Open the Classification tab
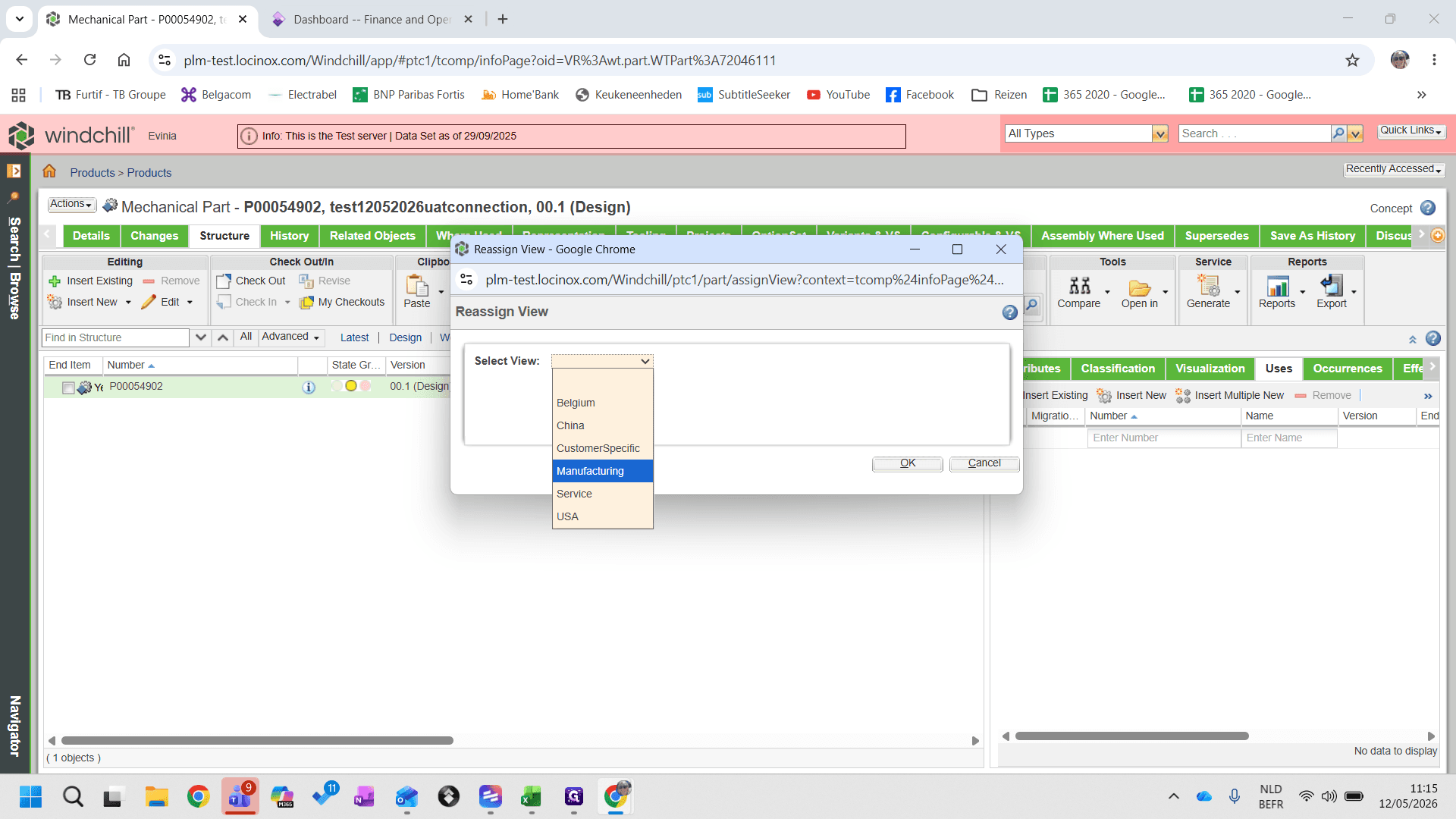Screen dimensions: 1456x819 pyautogui.click(x=1118, y=369)
